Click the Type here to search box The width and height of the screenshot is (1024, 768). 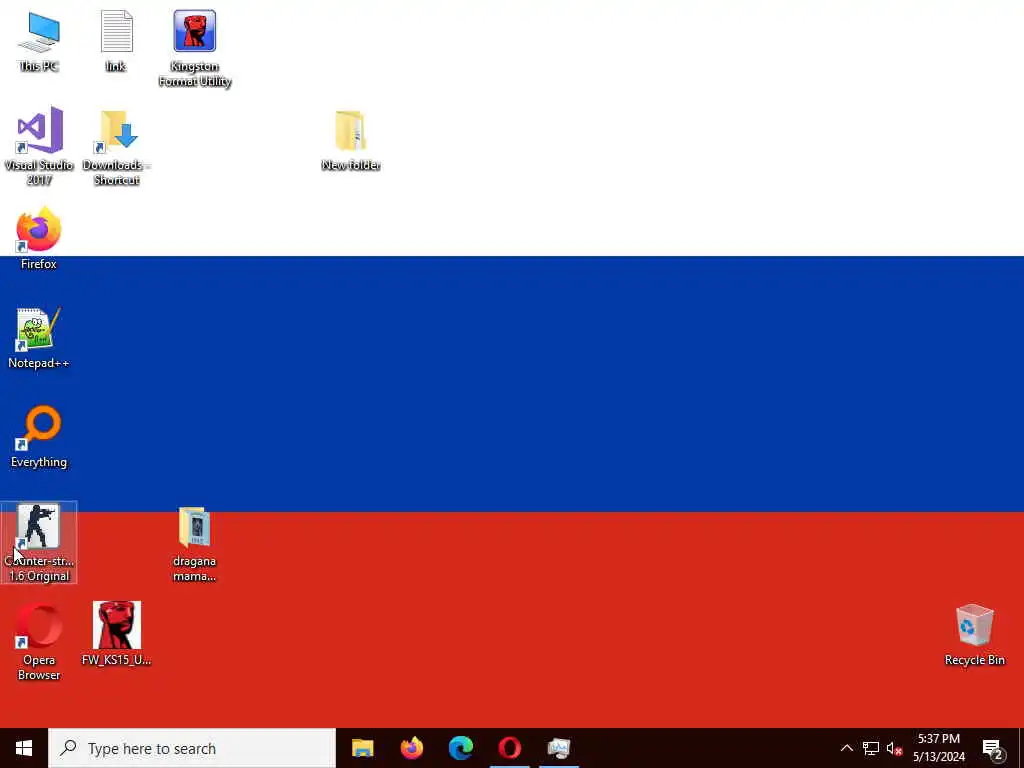[x=192, y=748]
